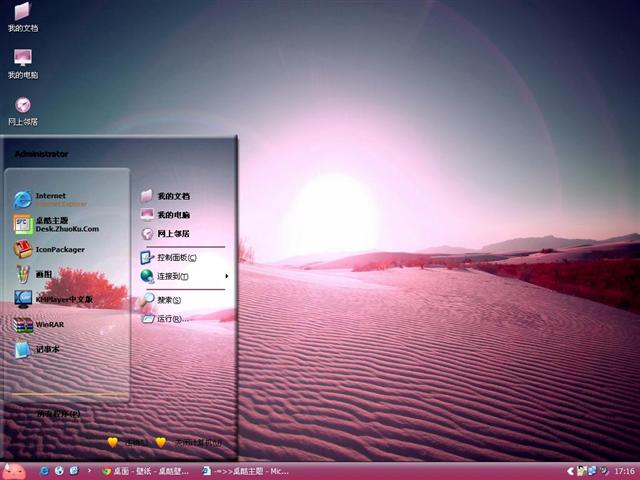Open 我的文档 desktop icon
Screen dimensions: 640x480
coord(23,17)
